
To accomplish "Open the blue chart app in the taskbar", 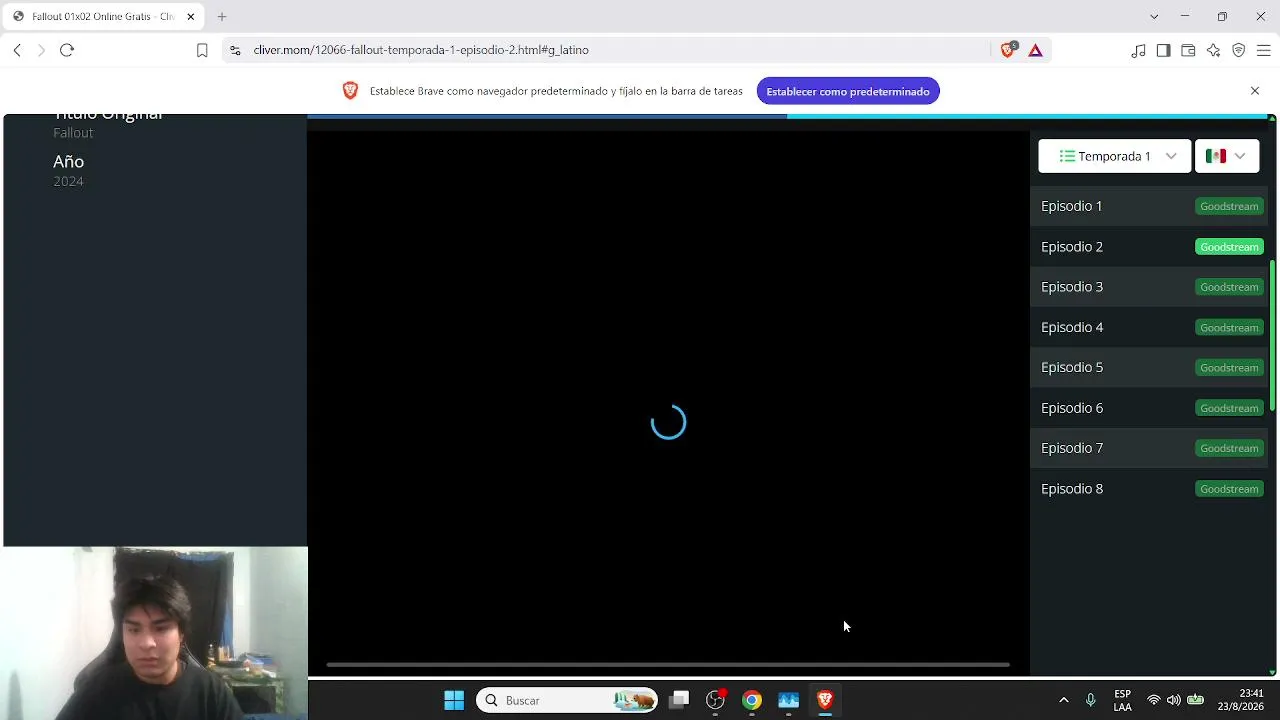I will (x=788, y=700).
